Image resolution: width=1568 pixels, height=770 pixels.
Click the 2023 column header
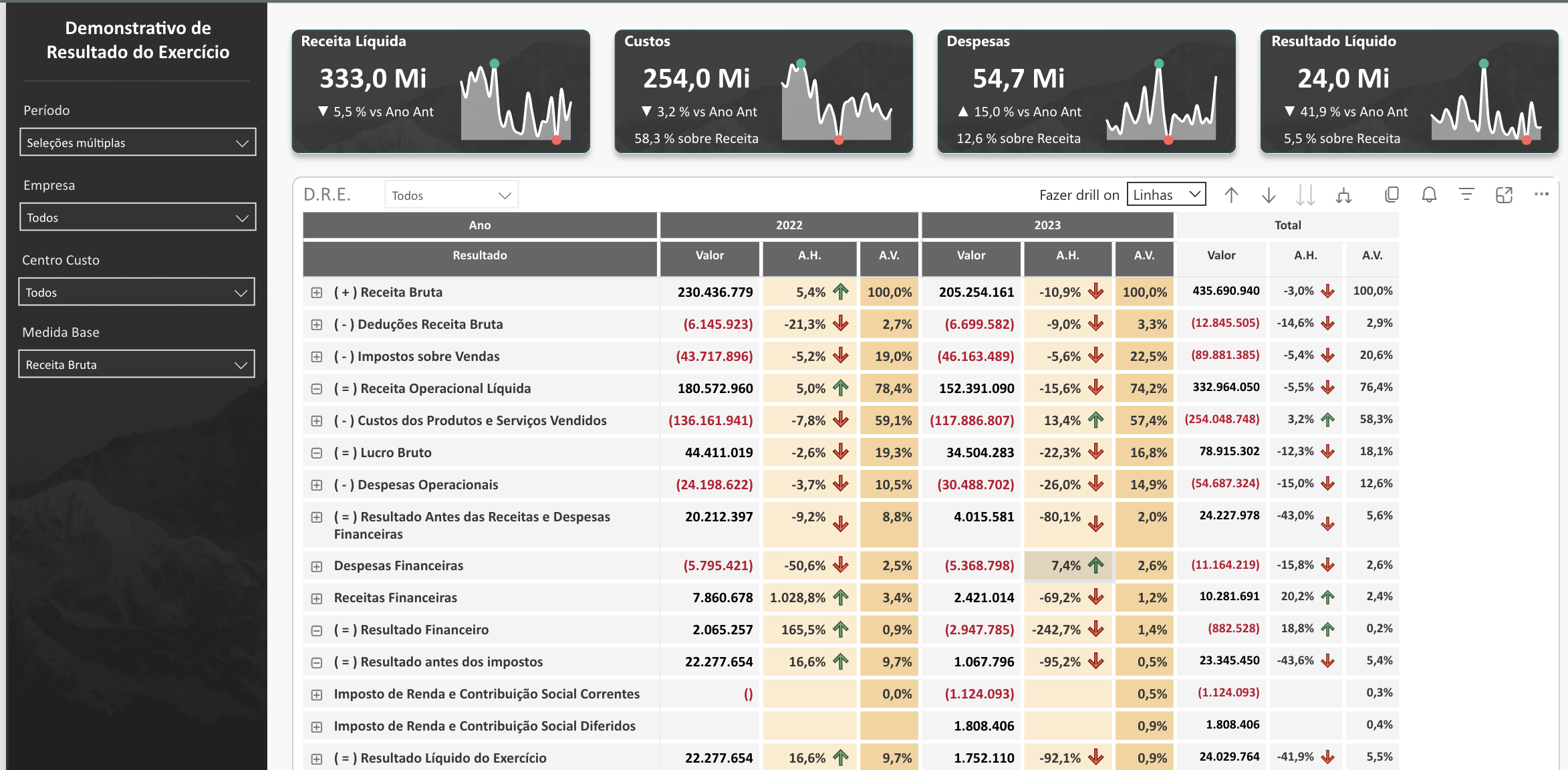pos(1047,225)
